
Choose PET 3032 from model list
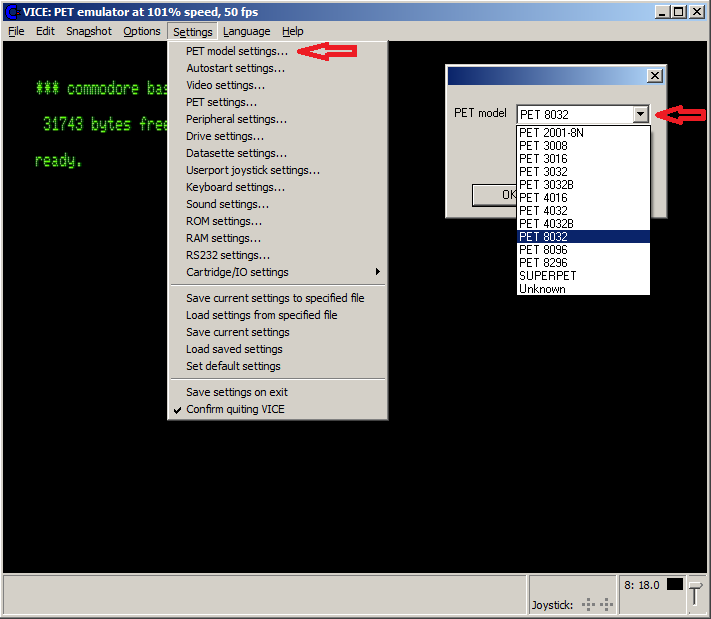pos(583,171)
